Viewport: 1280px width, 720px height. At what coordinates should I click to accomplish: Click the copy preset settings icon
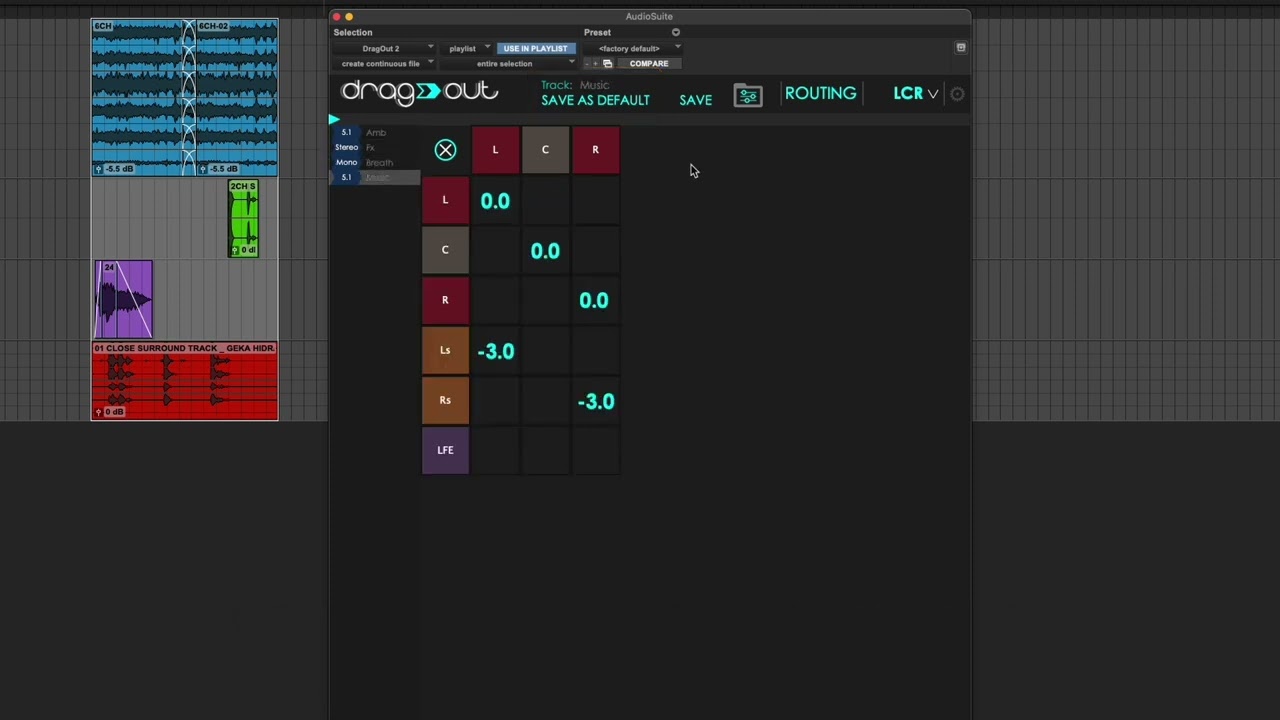pyautogui.click(x=607, y=63)
